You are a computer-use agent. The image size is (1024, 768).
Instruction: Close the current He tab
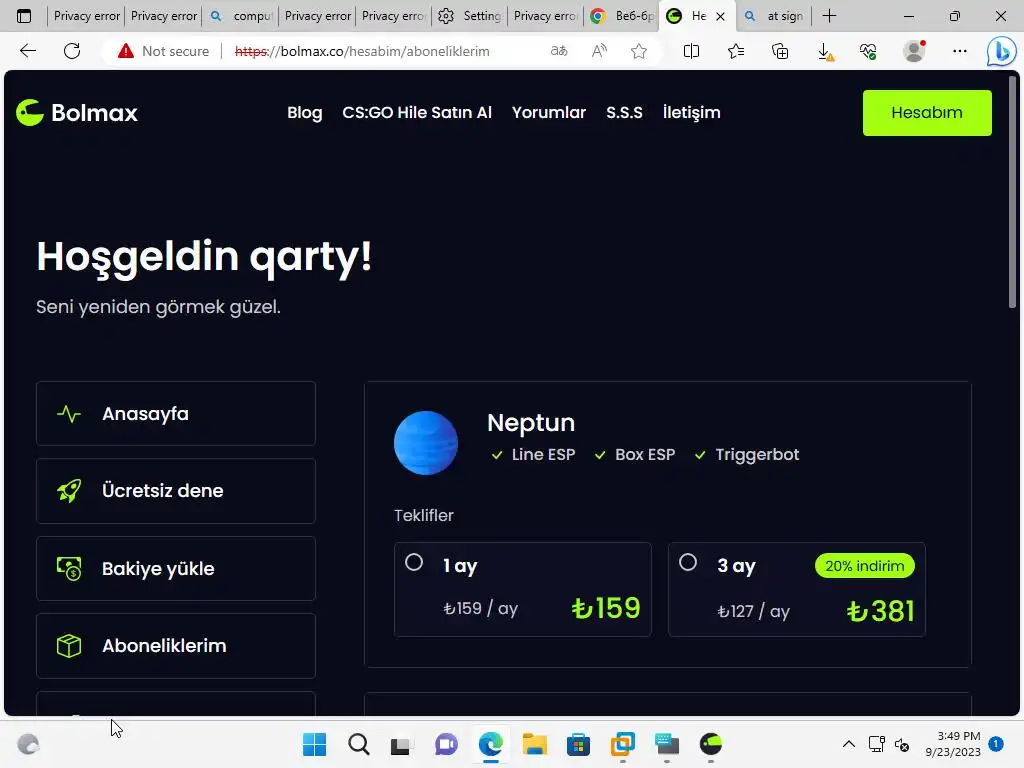[720, 16]
